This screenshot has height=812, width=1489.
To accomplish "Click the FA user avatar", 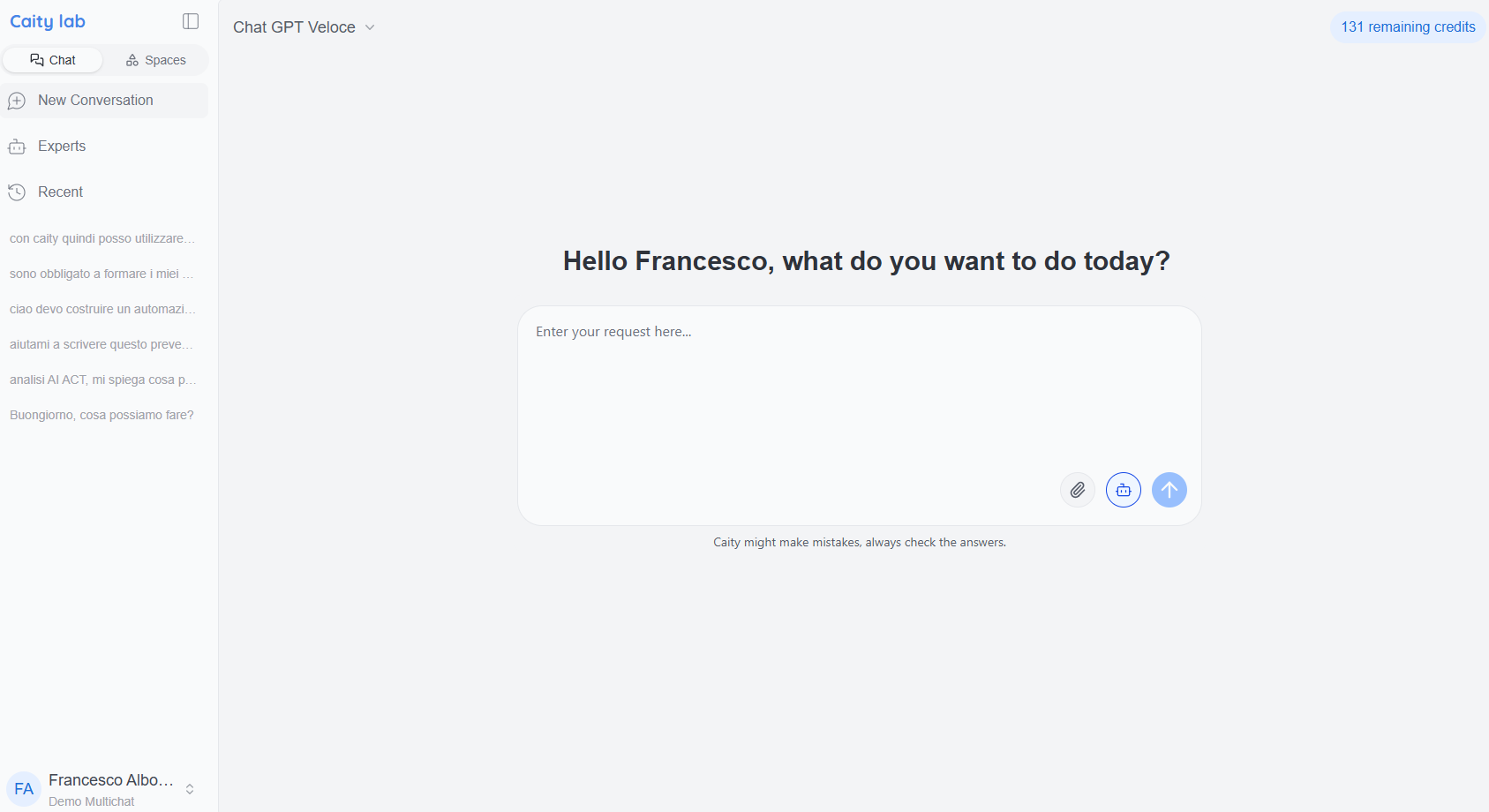I will pos(24,789).
